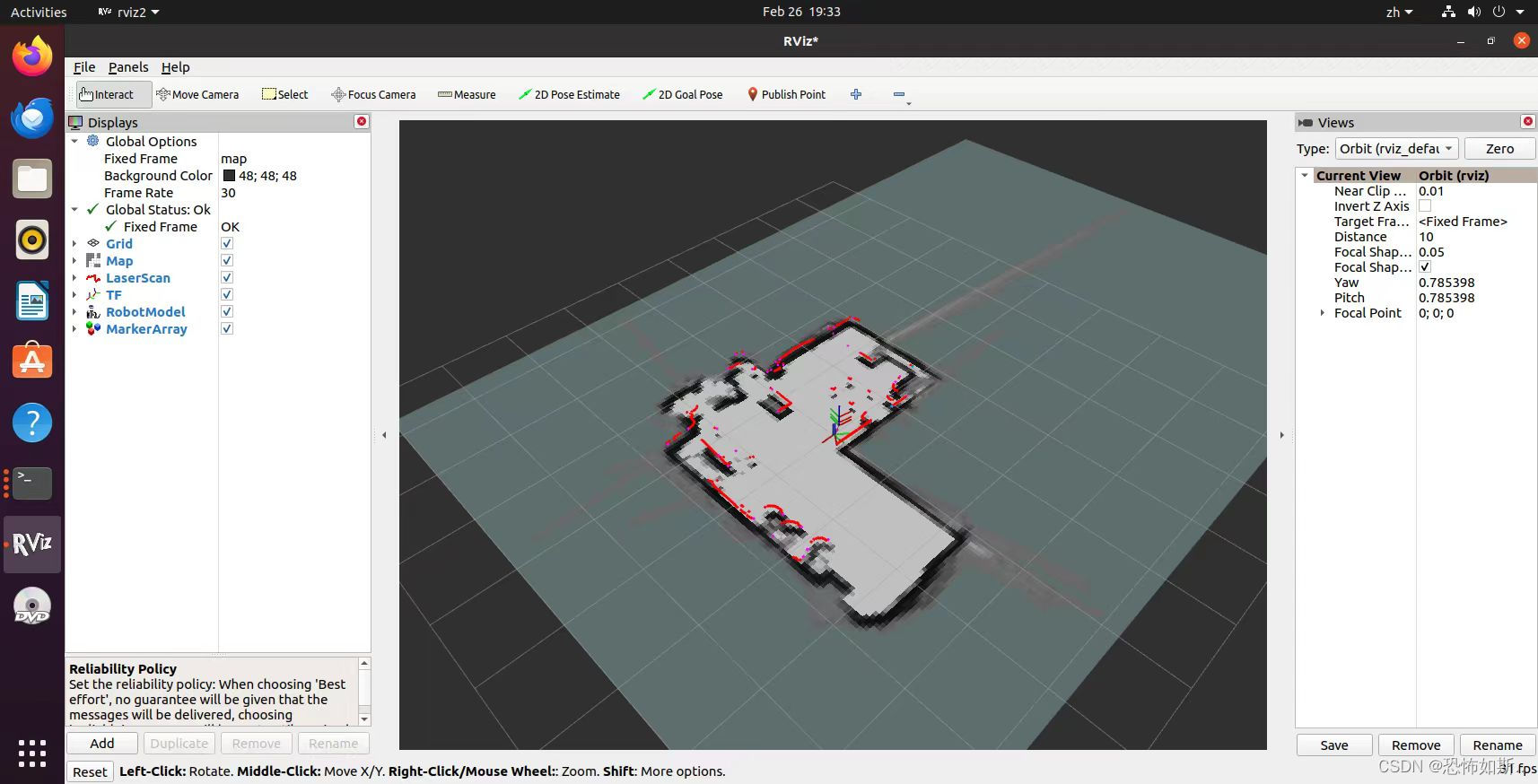Screen dimensions: 1538x784
Task: Uncheck the RobotModel display checkbox
Action: coord(227,311)
